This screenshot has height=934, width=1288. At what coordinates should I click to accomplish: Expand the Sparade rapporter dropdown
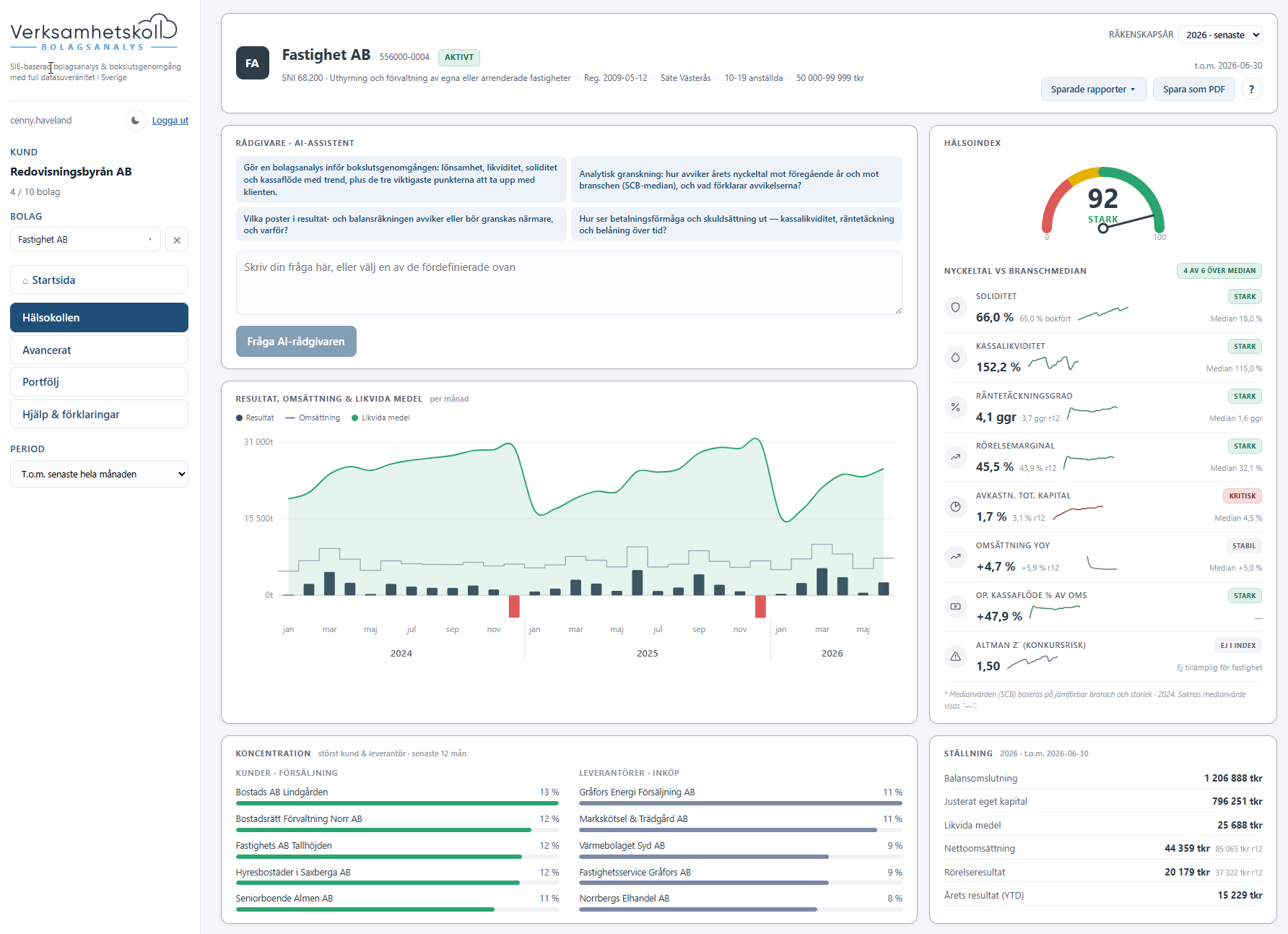coord(1093,90)
